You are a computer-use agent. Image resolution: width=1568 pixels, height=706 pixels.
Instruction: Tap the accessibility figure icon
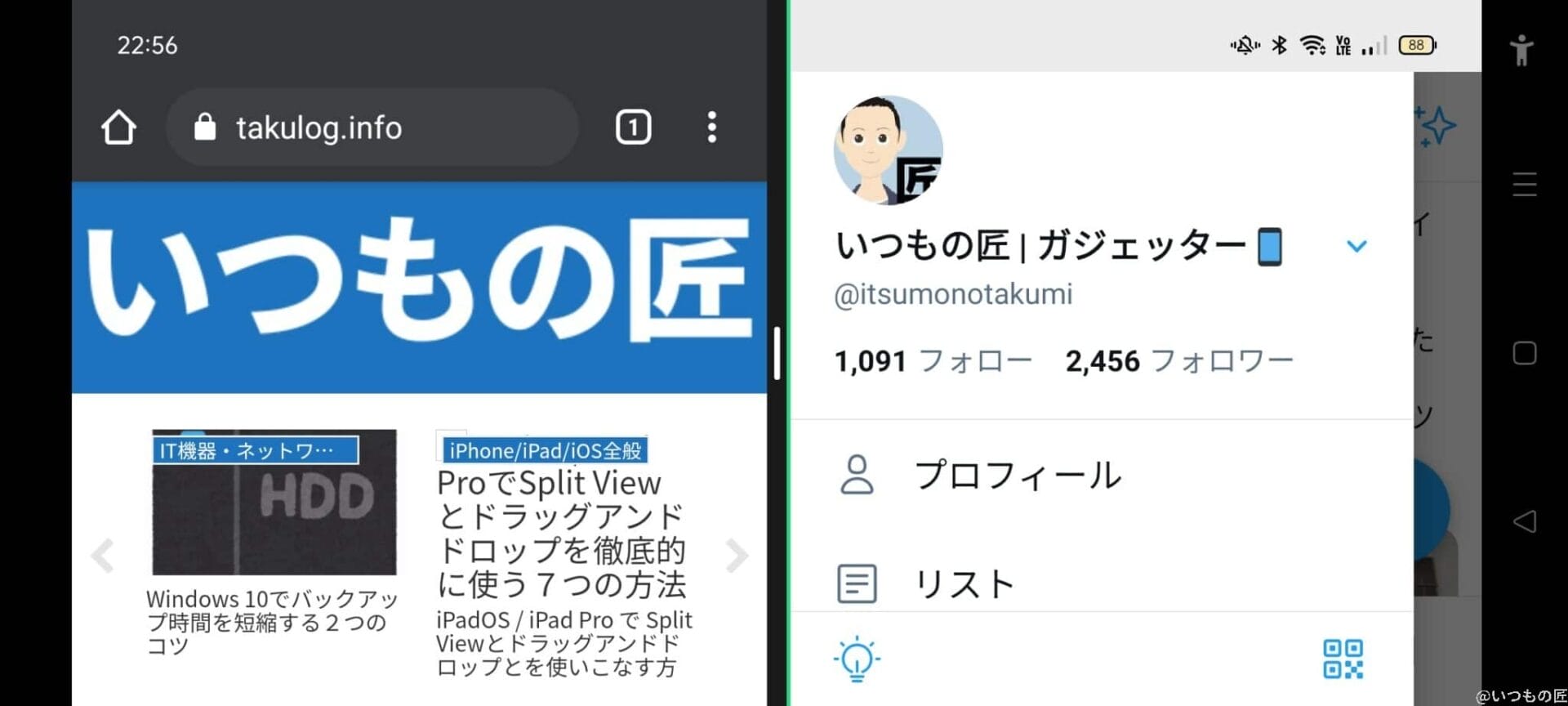[x=1521, y=51]
